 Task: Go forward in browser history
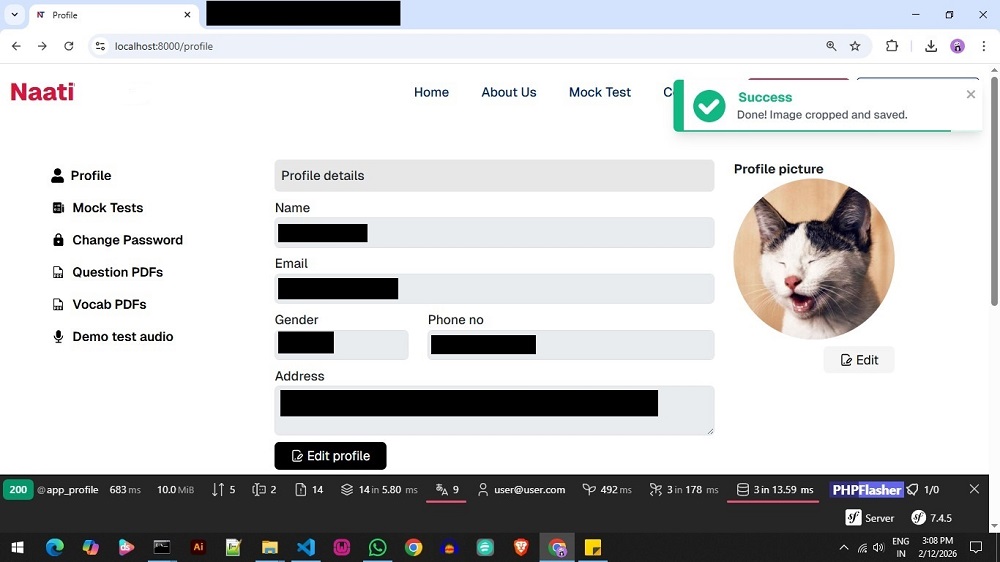(42, 46)
